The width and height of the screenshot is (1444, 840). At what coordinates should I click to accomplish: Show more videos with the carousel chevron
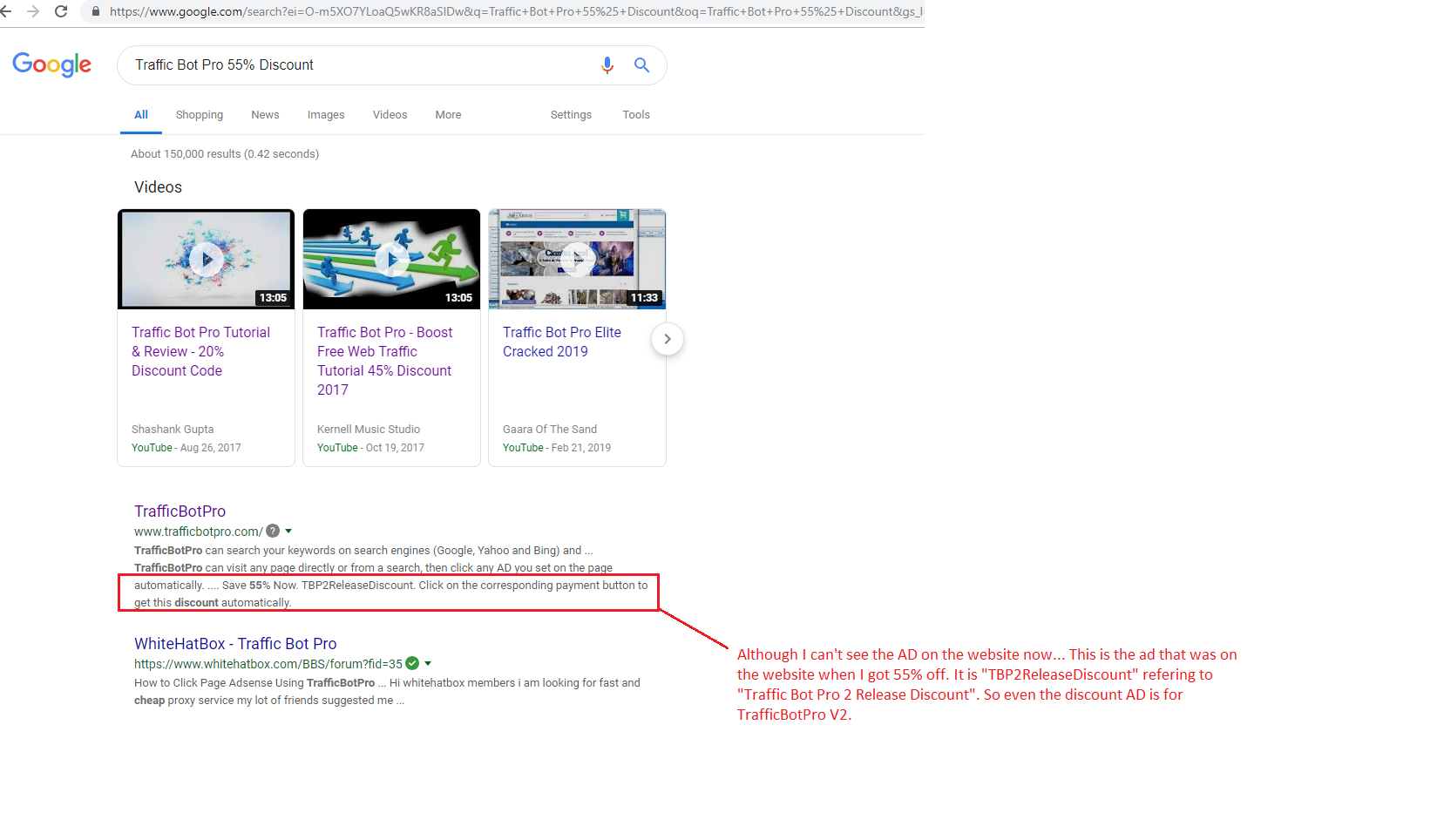click(667, 339)
